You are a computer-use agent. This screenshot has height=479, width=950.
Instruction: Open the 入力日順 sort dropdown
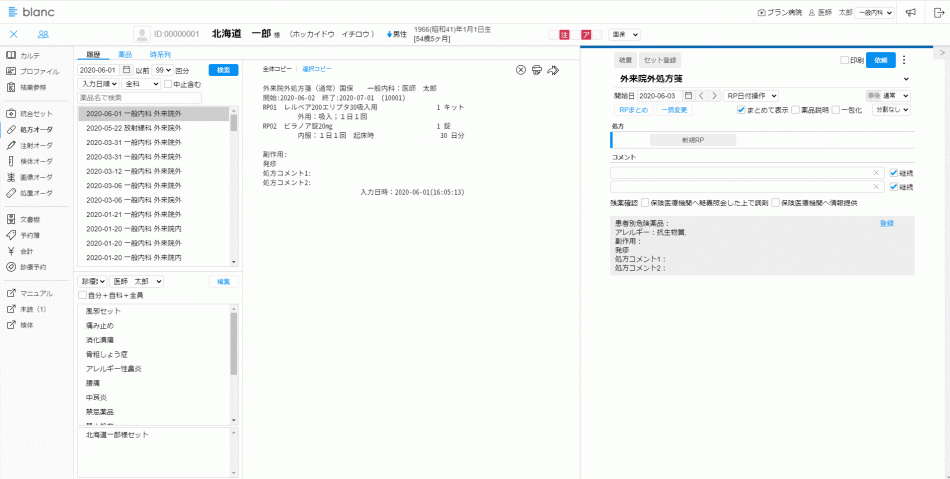coord(99,84)
